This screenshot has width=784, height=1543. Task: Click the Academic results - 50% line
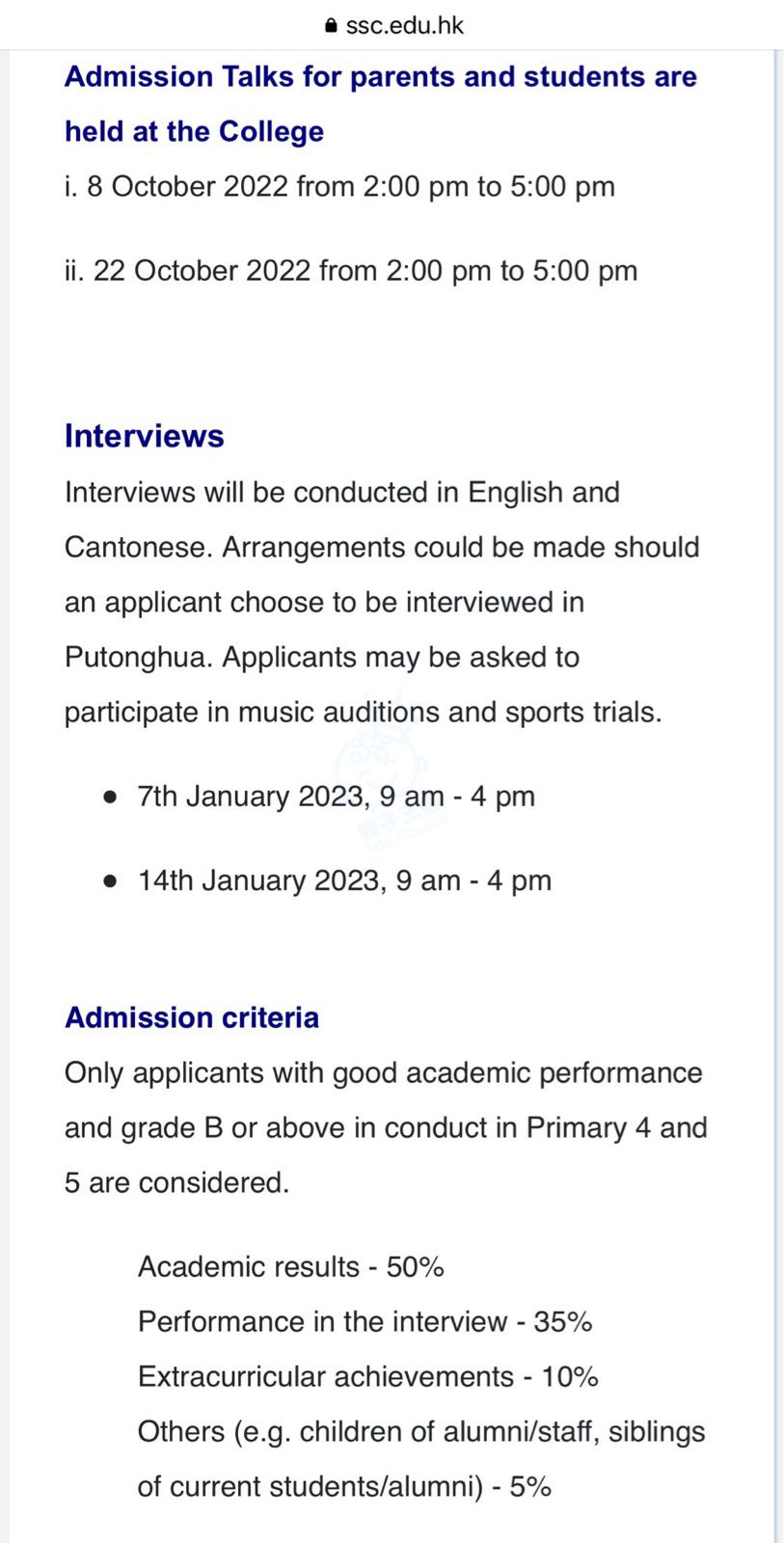coord(290,1266)
